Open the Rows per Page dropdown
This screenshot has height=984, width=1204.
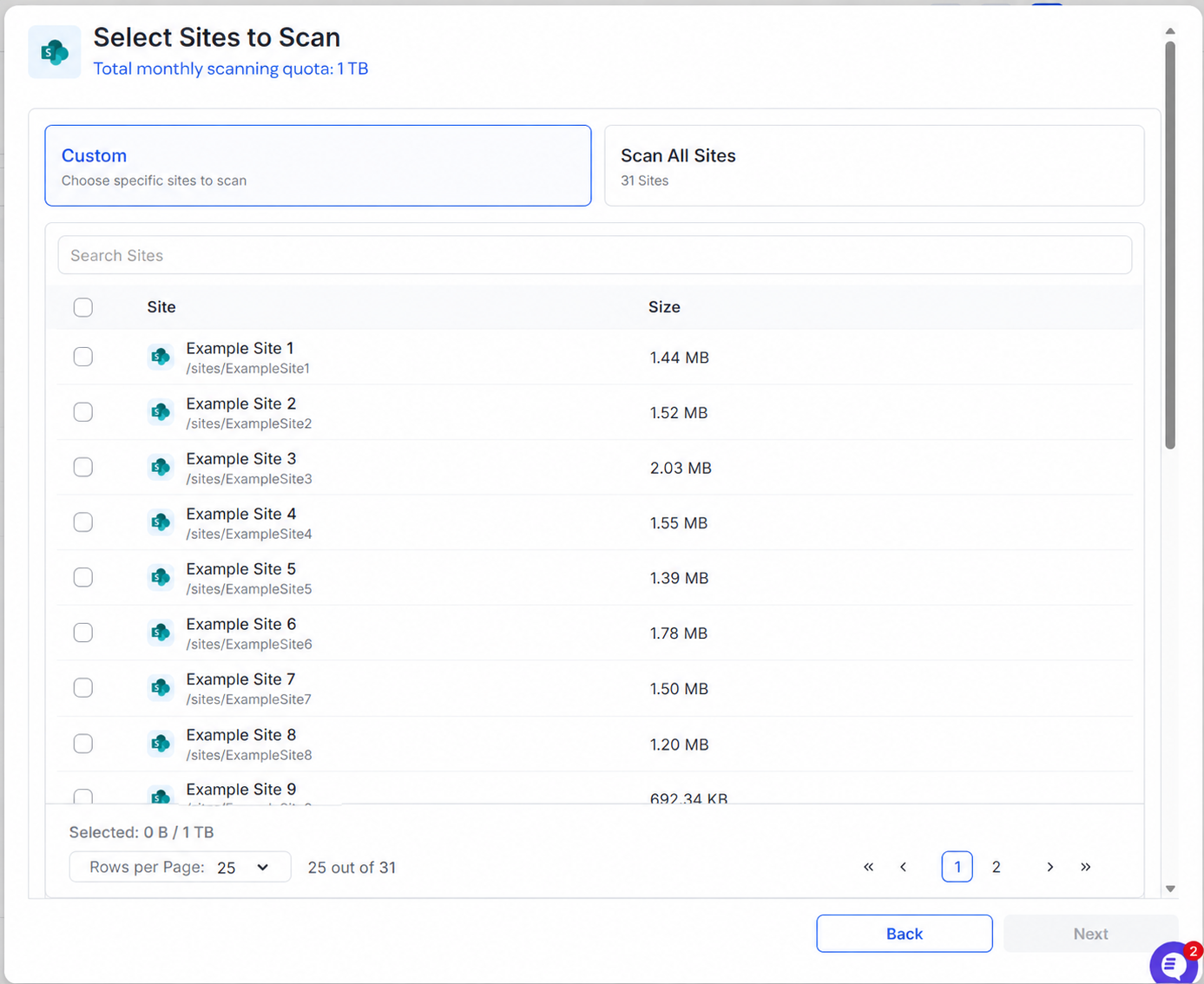tap(181, 867)
